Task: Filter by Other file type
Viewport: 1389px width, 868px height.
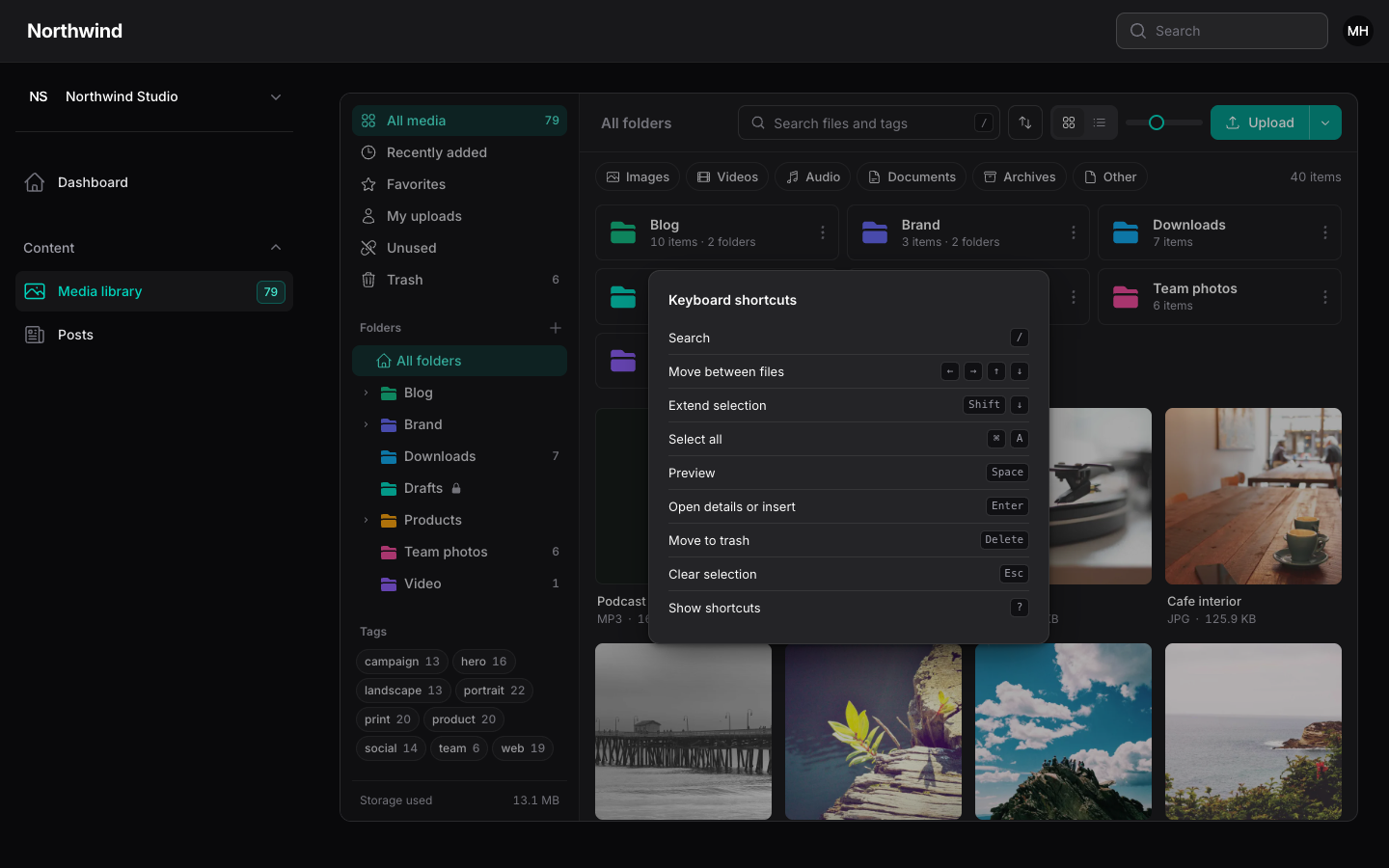Action: tap(1110, 176)
